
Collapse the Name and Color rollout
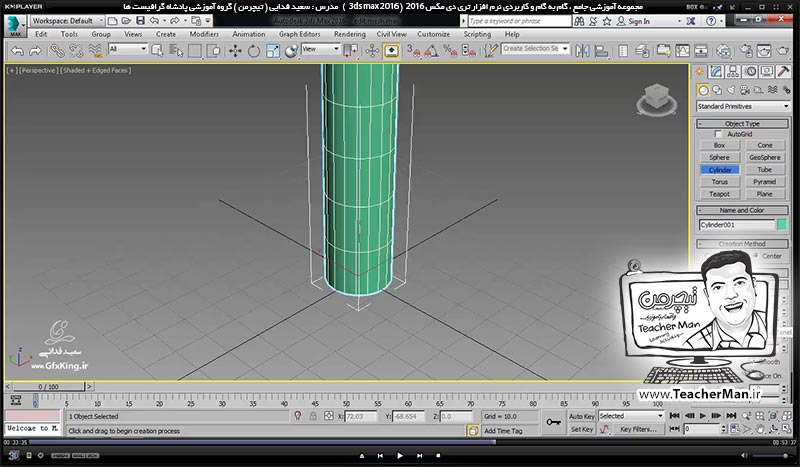[x=742, y=210]
